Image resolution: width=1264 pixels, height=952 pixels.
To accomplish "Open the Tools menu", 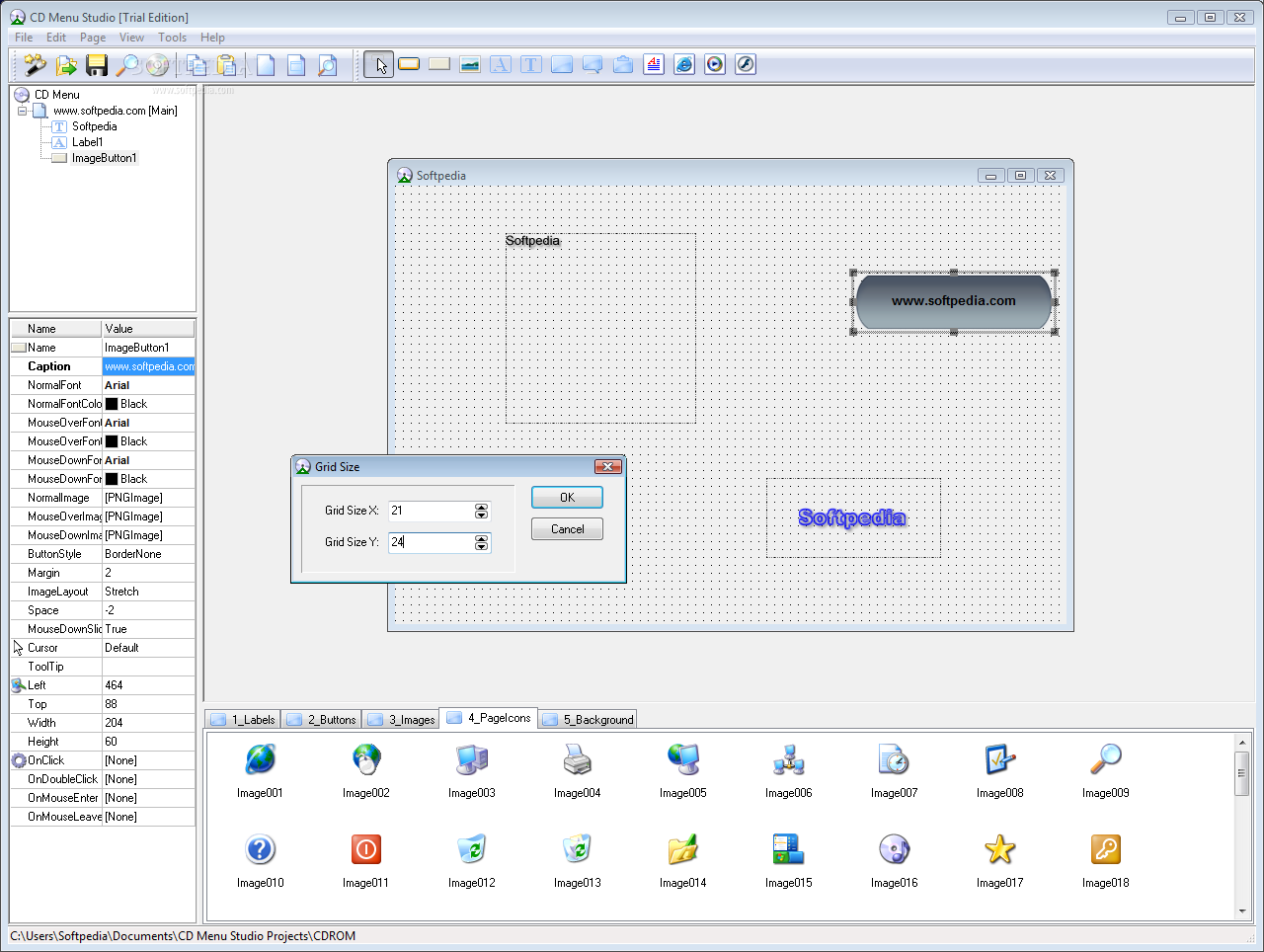I will 172,38.
